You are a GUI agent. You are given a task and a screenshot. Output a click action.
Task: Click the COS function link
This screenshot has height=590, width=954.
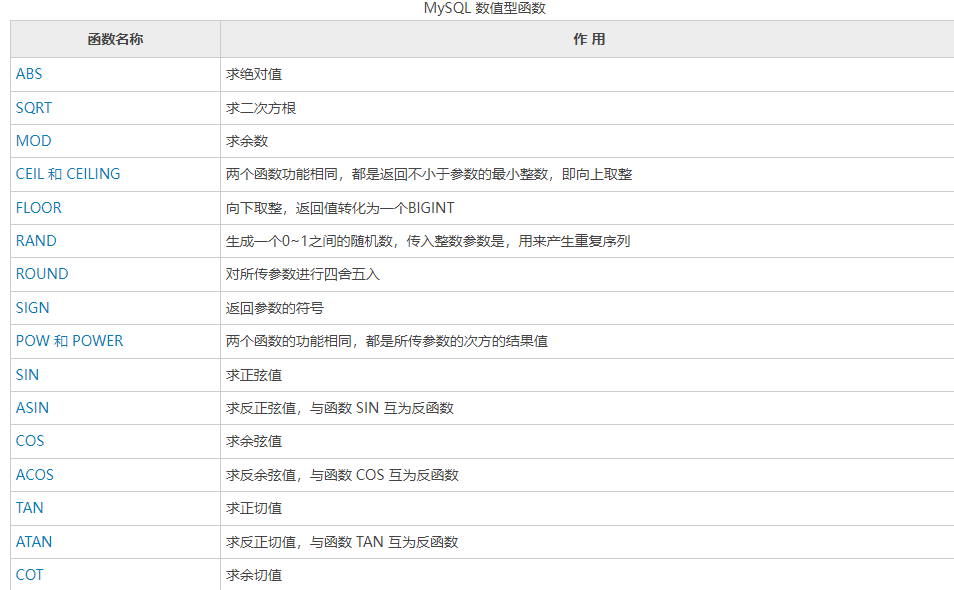coord(30,441)
